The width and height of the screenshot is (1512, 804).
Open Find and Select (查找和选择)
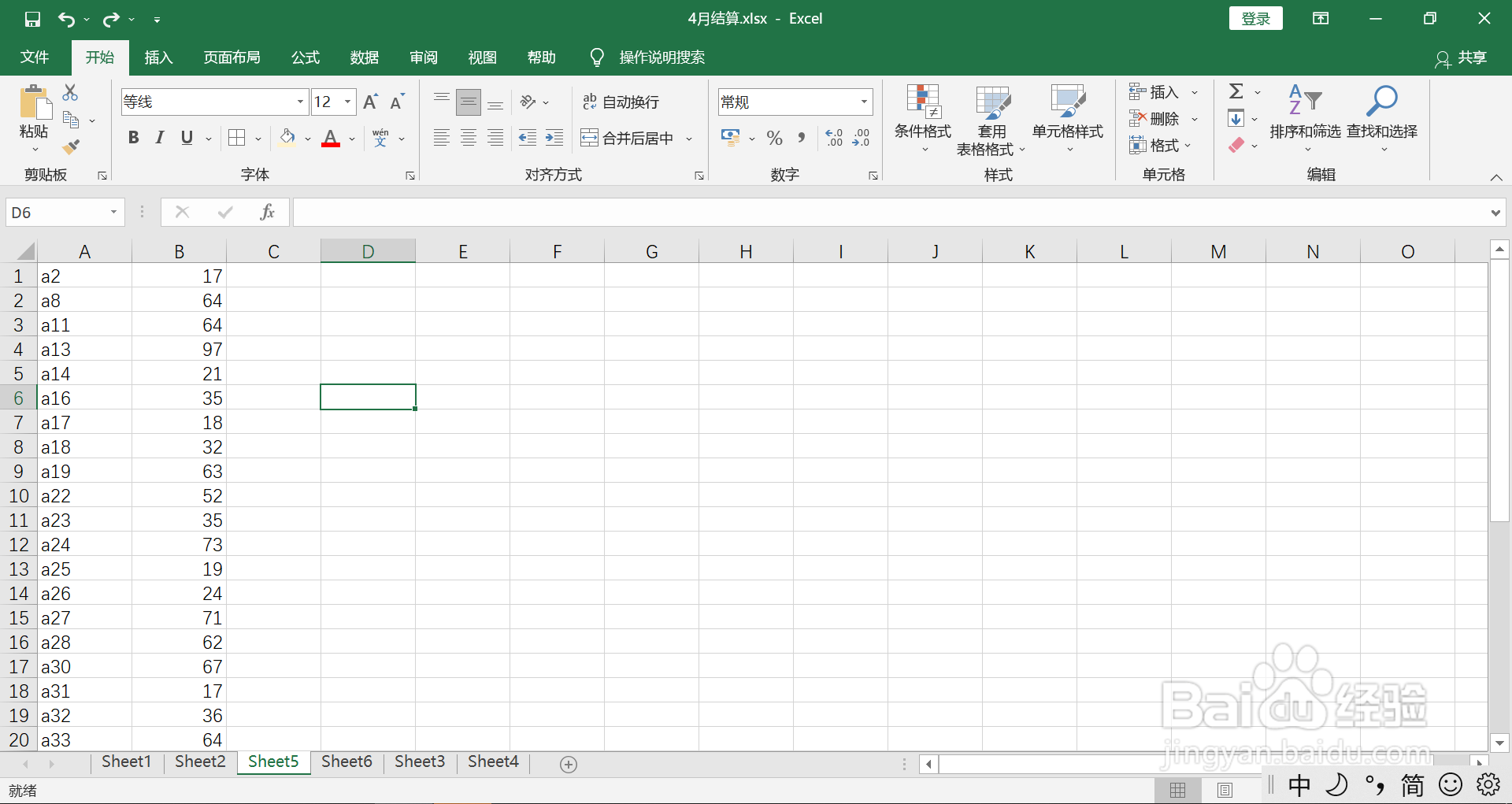coord(1382,118)
